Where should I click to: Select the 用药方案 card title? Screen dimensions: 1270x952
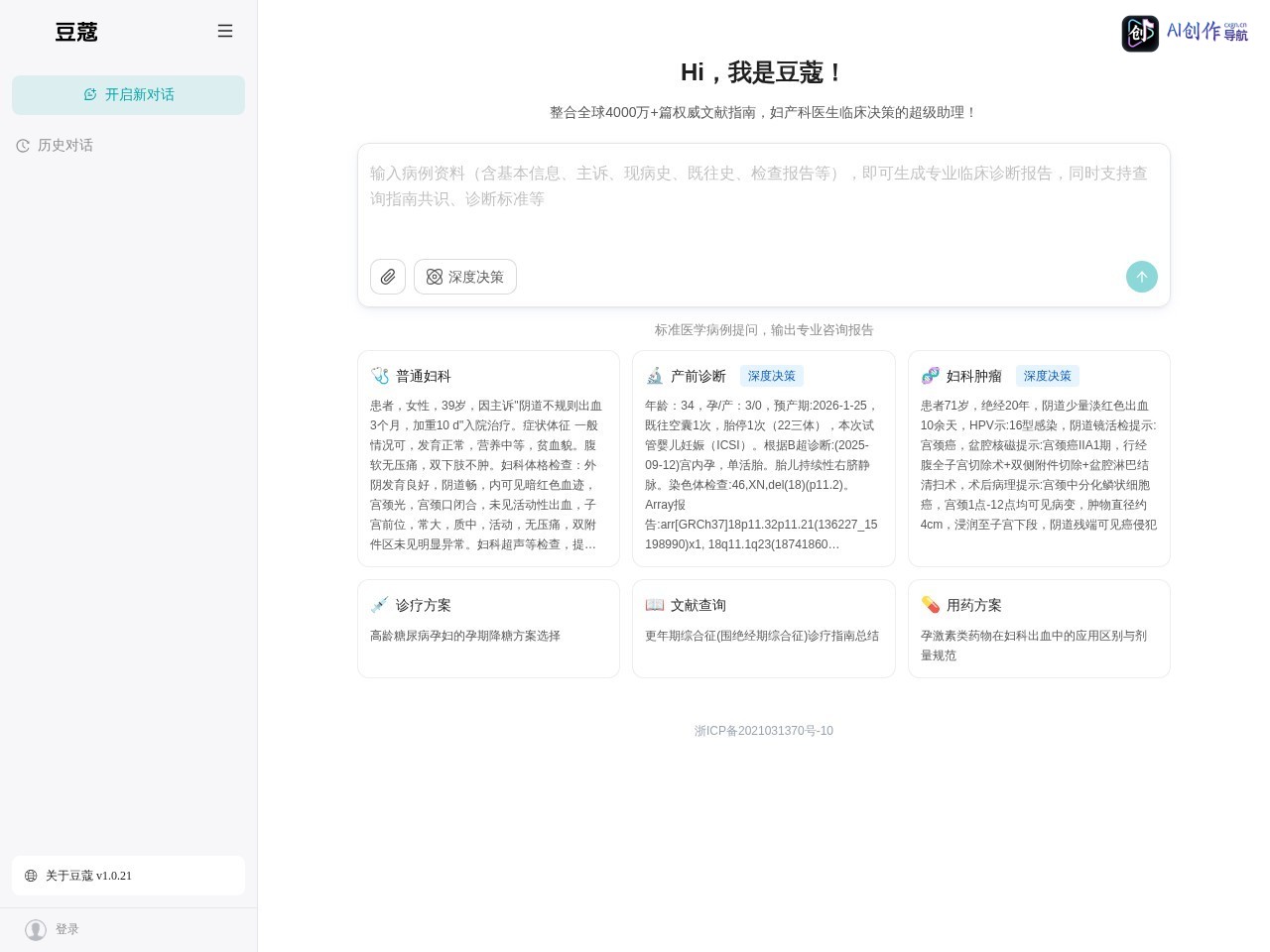point(974,605)
